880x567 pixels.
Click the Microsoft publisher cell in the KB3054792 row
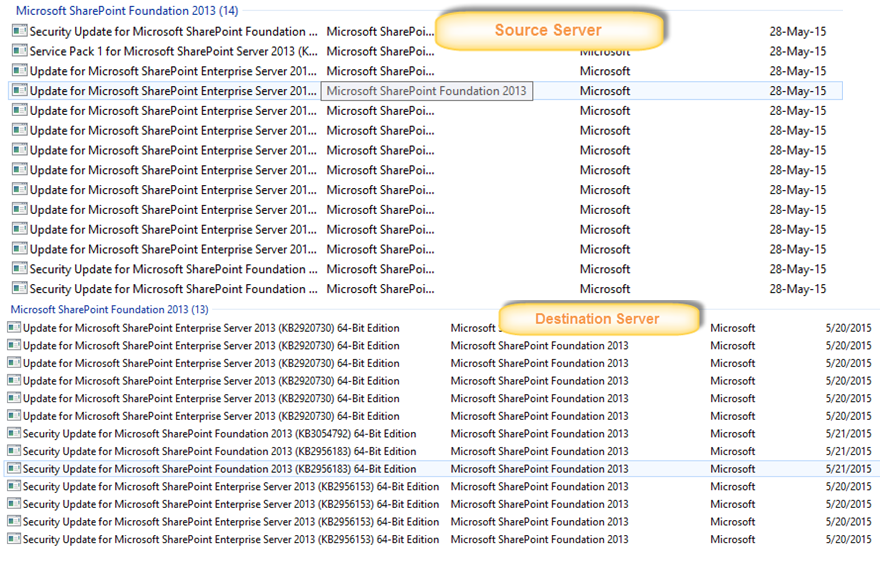(732, 434)
